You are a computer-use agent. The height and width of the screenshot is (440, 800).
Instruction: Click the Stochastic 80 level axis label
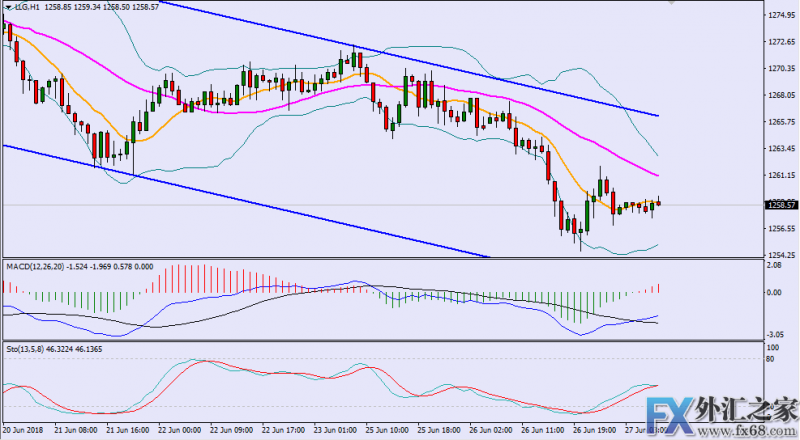pyautogui.click(x=772, y=359)
